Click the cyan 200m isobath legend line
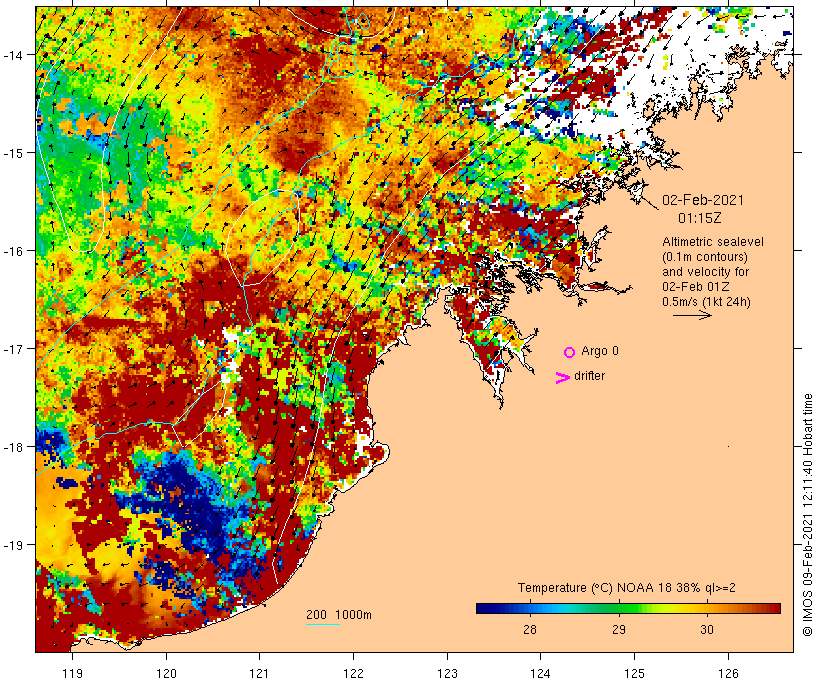 tap(323, 624)
